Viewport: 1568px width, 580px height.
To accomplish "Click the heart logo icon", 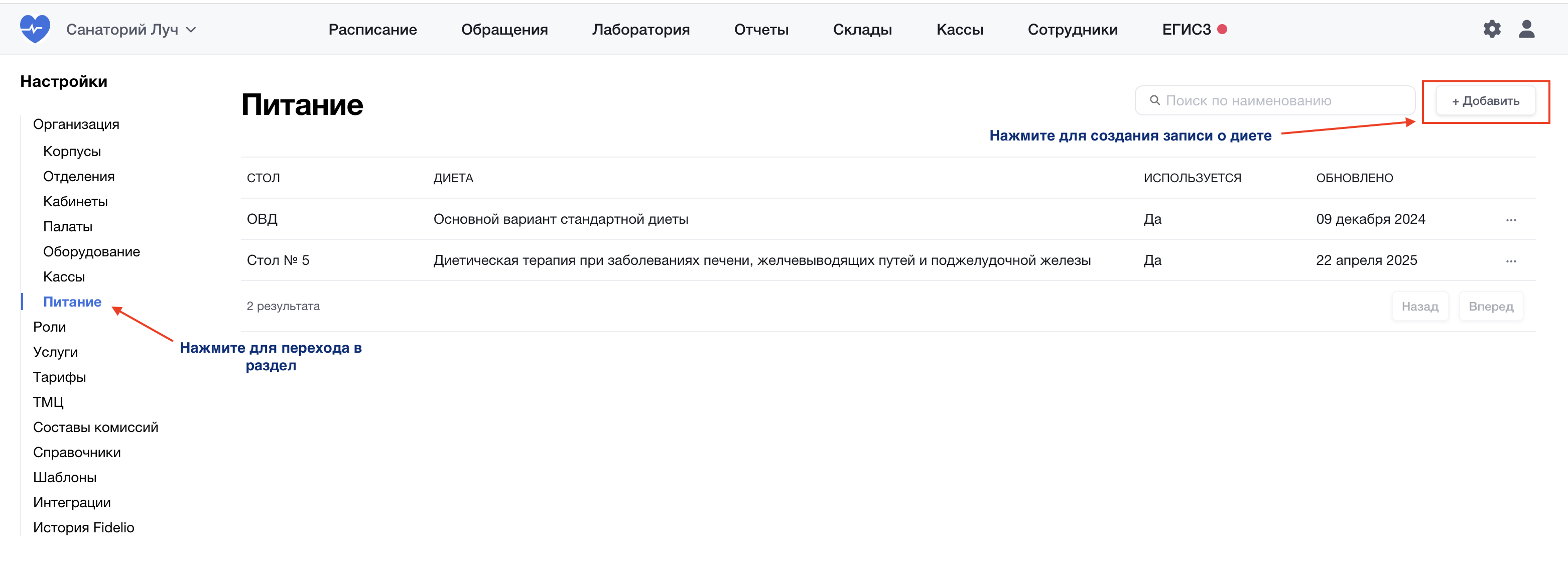I will 35,29.
